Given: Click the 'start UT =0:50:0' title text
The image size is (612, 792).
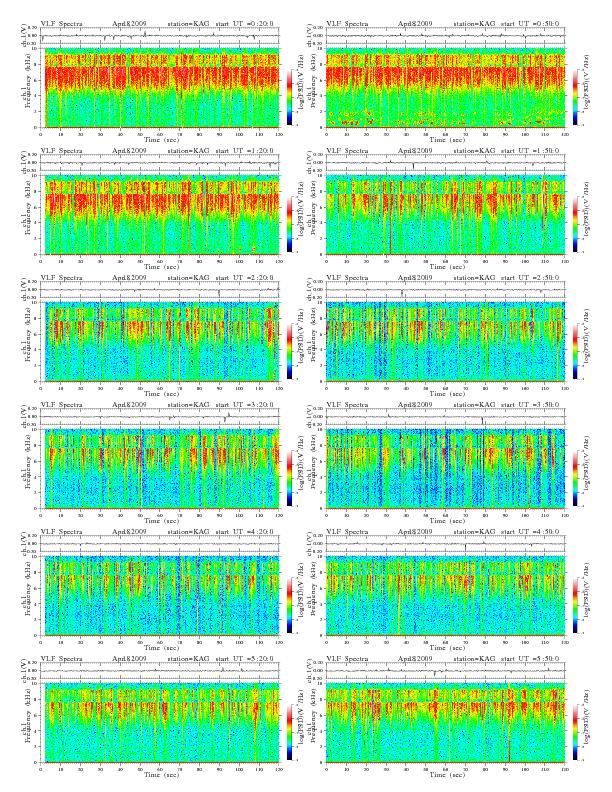Looking at the screenshot, I should click(x=530, y=24).
